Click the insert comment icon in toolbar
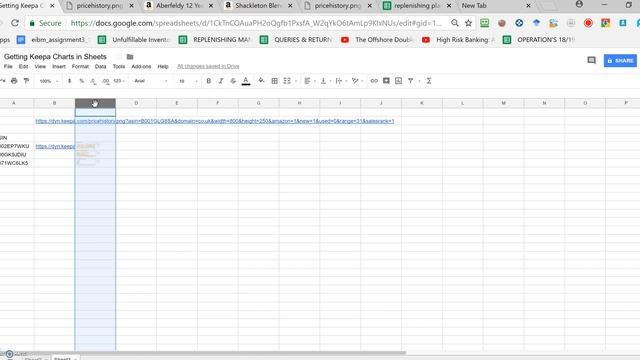The image size is (640, 360). (386, 81)
